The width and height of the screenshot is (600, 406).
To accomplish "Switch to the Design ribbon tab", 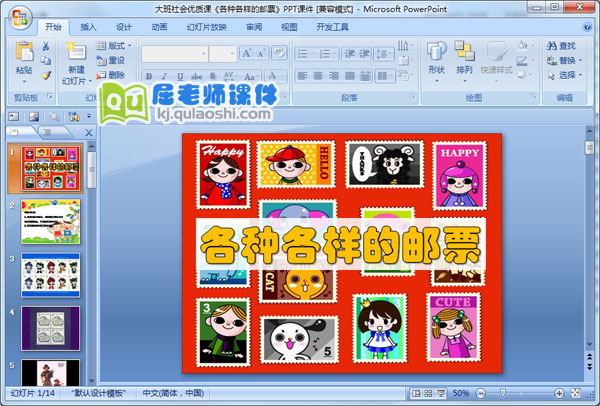I will tap(124, 27).
